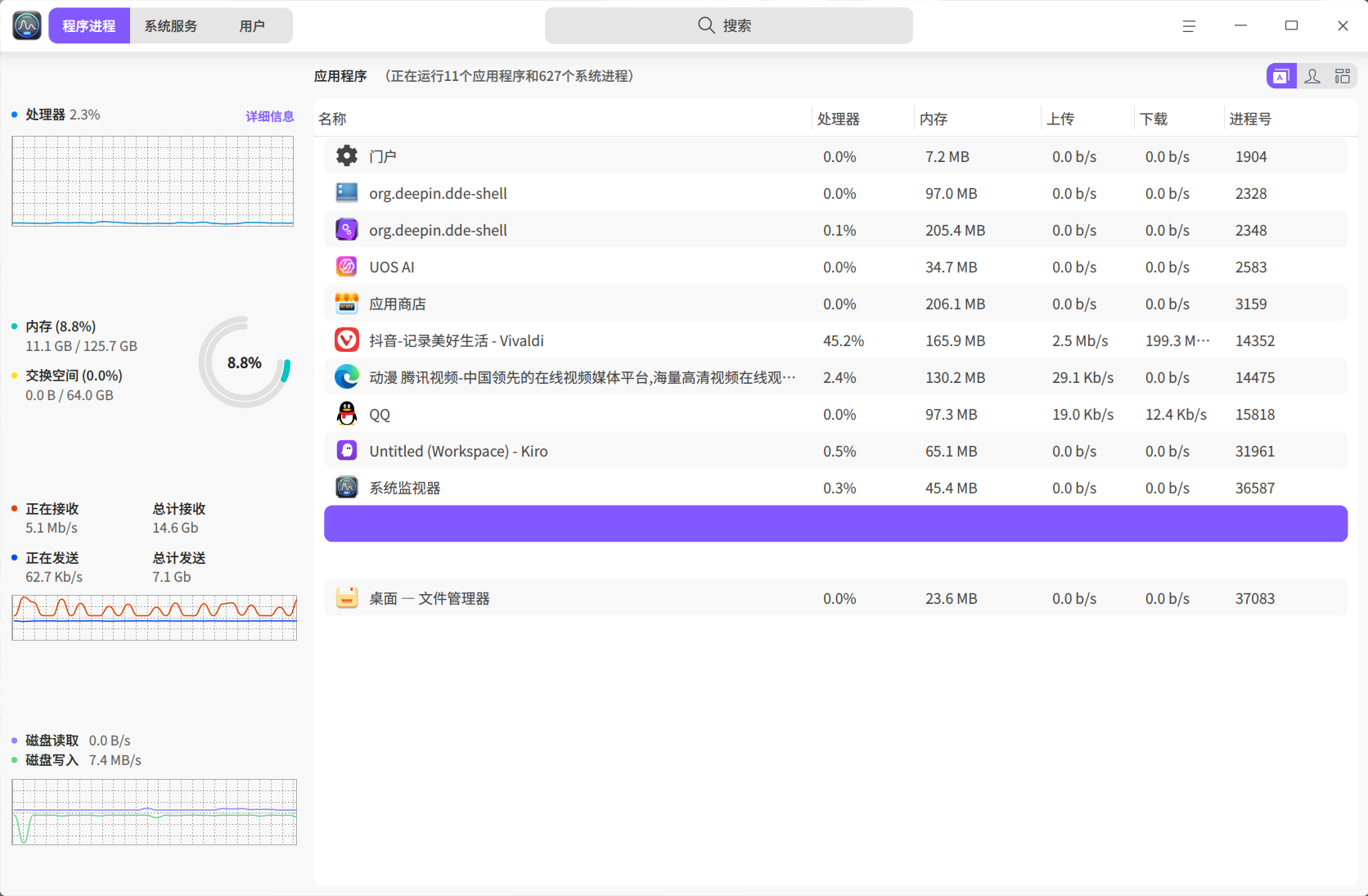
Task: Open the 详细信息 link
Action: point(270,116)
